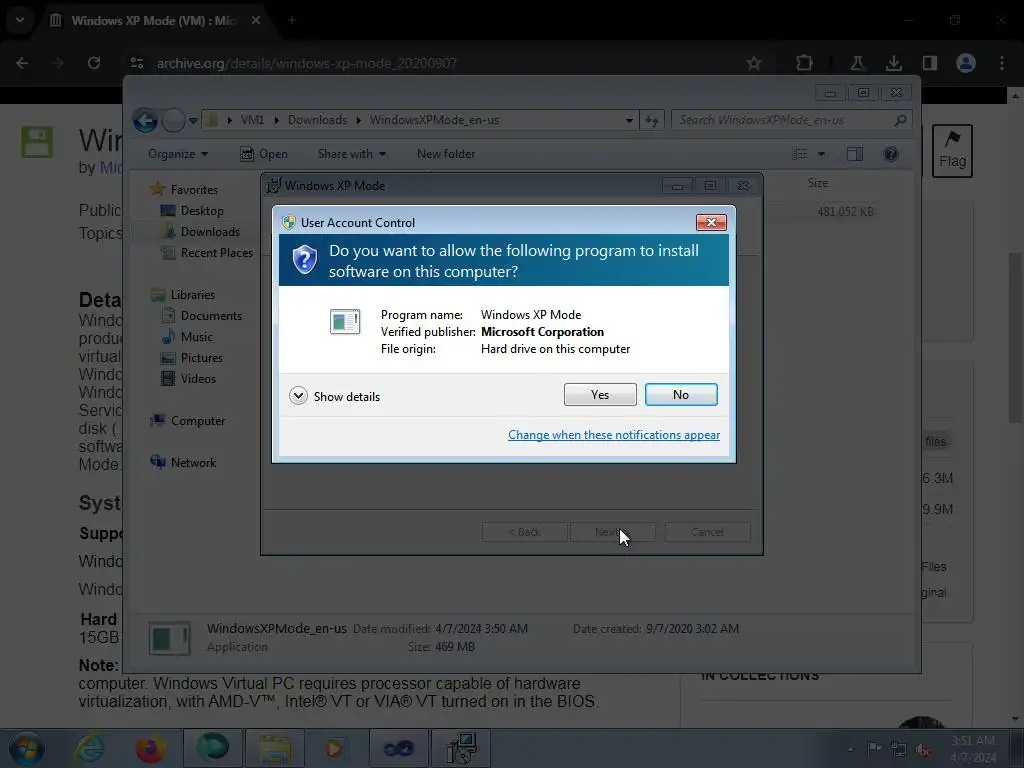
Task: Click the archive.org address bar URL
Action: 306,63
